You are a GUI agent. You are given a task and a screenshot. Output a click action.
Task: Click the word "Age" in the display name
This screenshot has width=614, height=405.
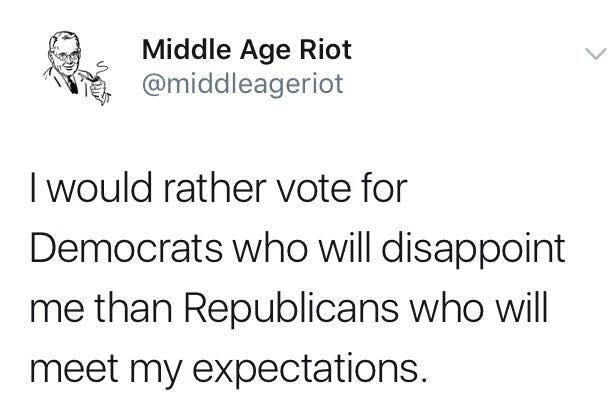point(265,51)
